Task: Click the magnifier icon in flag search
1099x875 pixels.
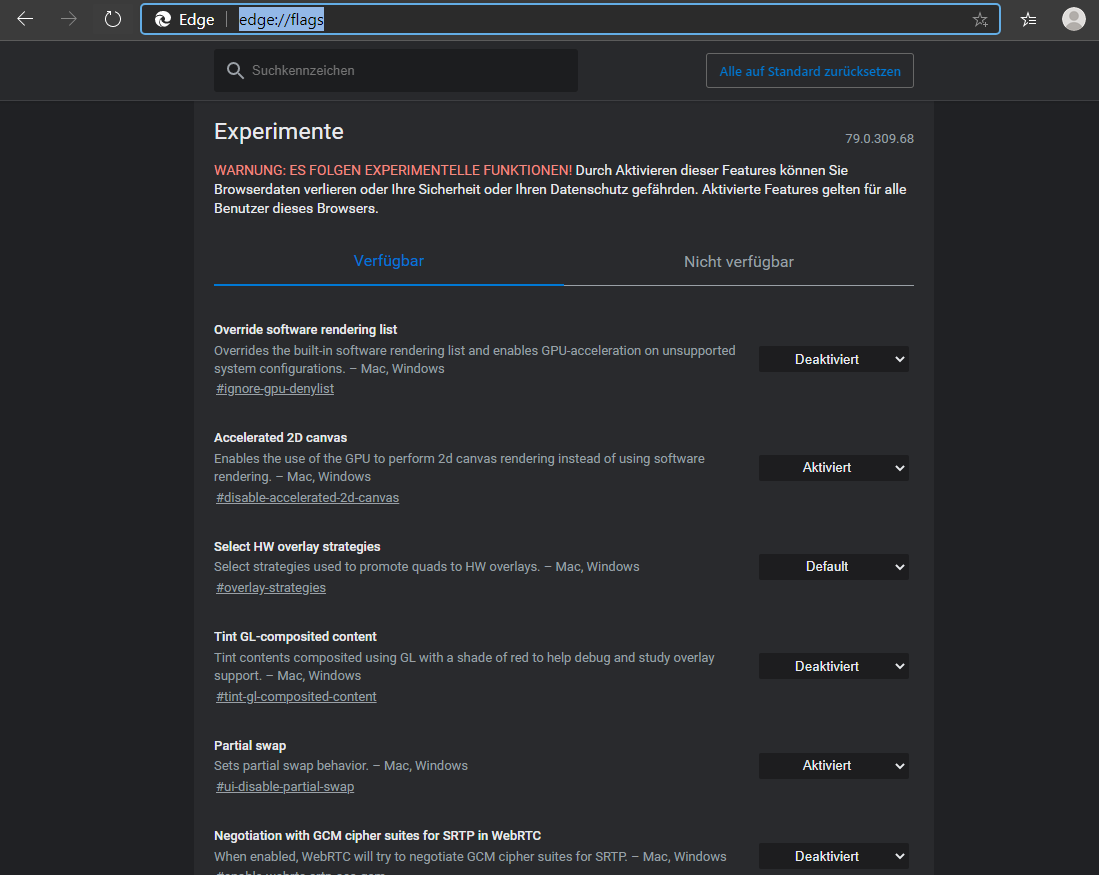Action: point(235,71)
